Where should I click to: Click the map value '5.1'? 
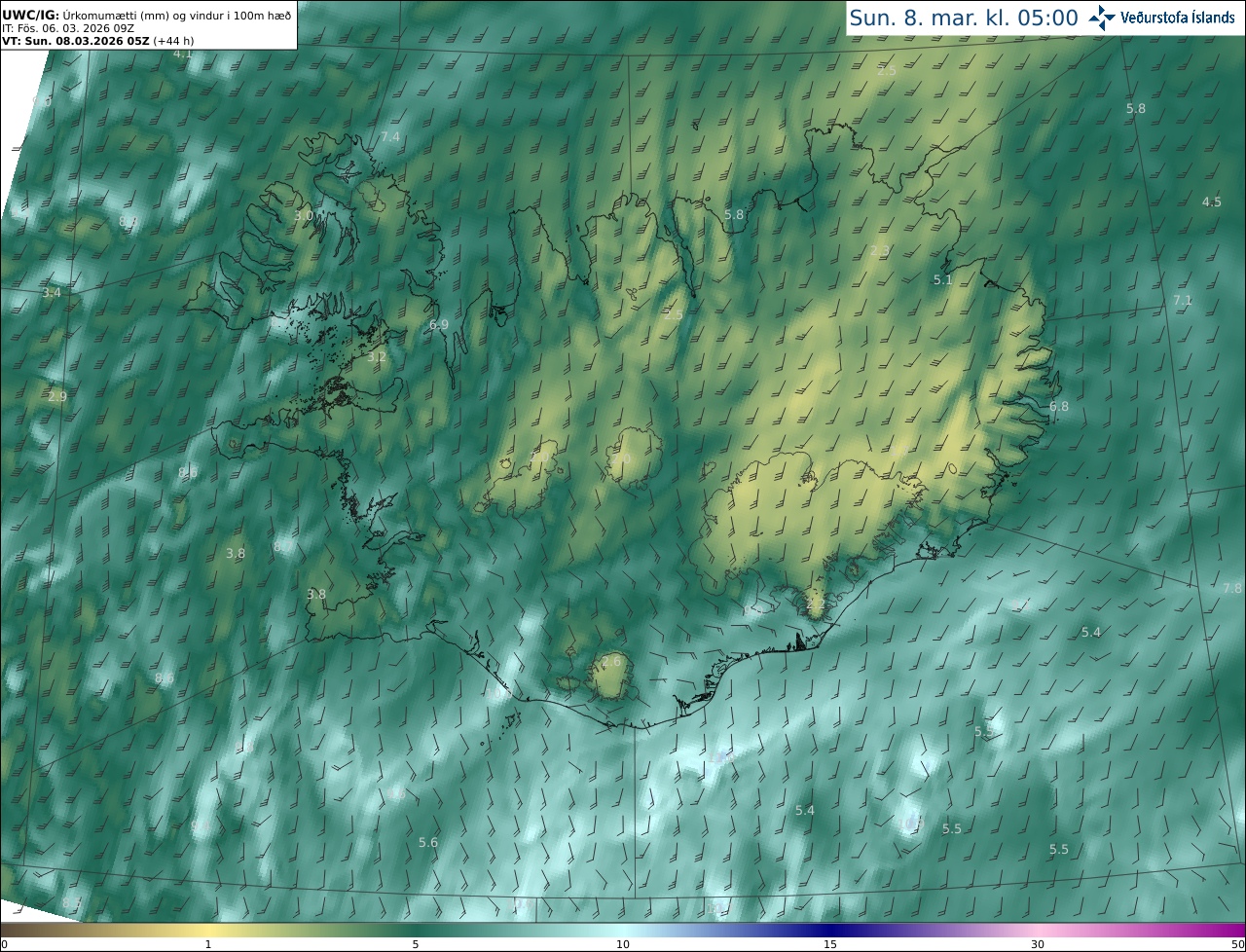point(942,280)
